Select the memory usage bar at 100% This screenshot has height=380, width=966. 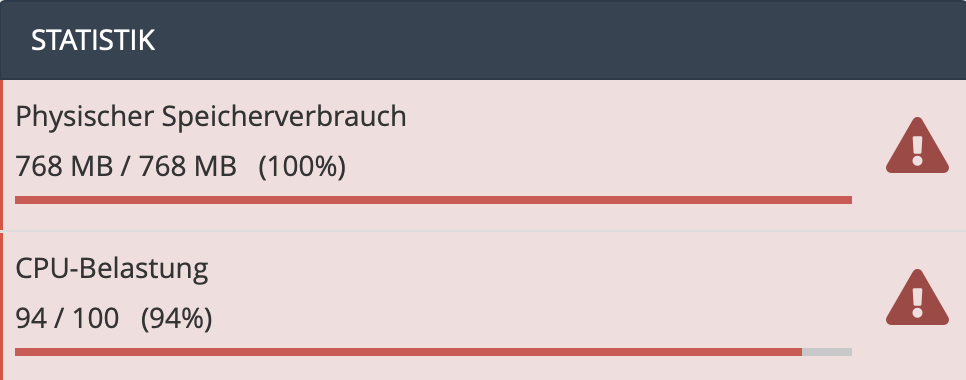pos(433,200)
